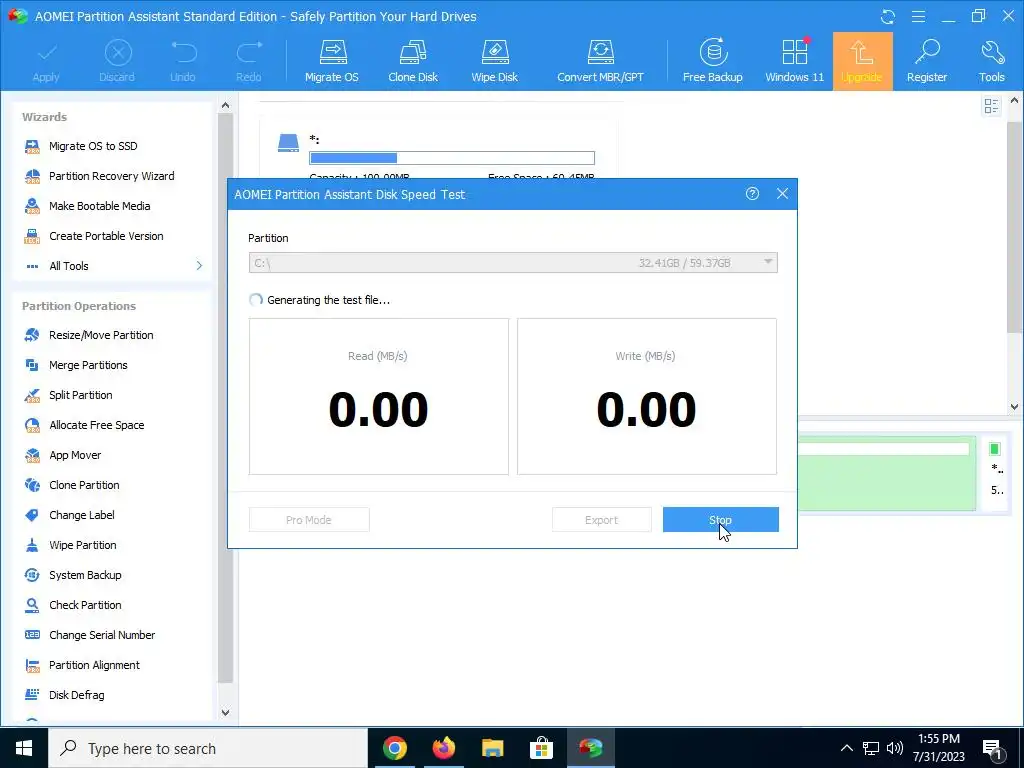The image size is (1024, 768).
Task: Open Partition Recovery Wizard
Action: (111, 176)
